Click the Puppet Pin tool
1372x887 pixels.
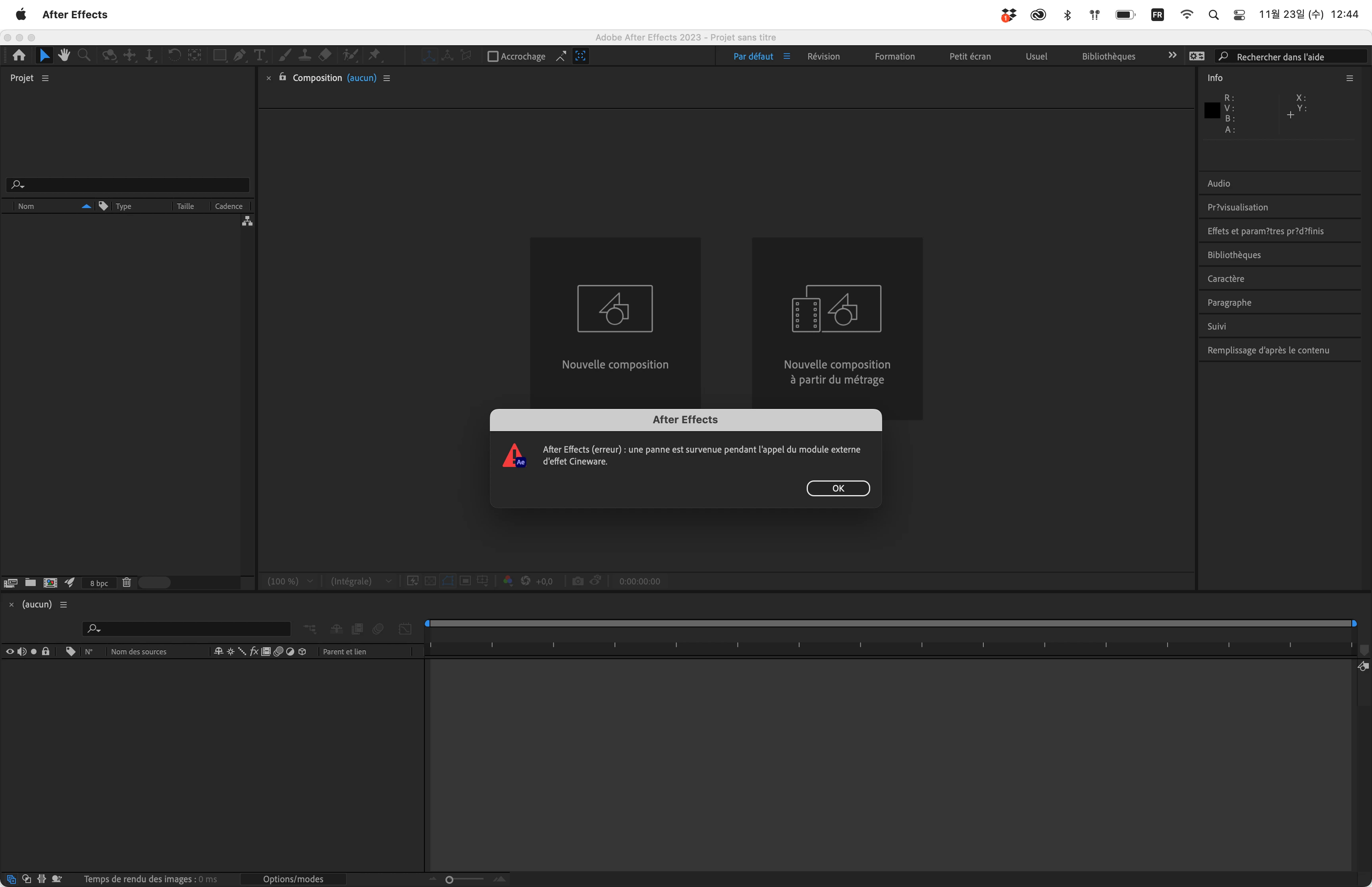pos(375,56)
